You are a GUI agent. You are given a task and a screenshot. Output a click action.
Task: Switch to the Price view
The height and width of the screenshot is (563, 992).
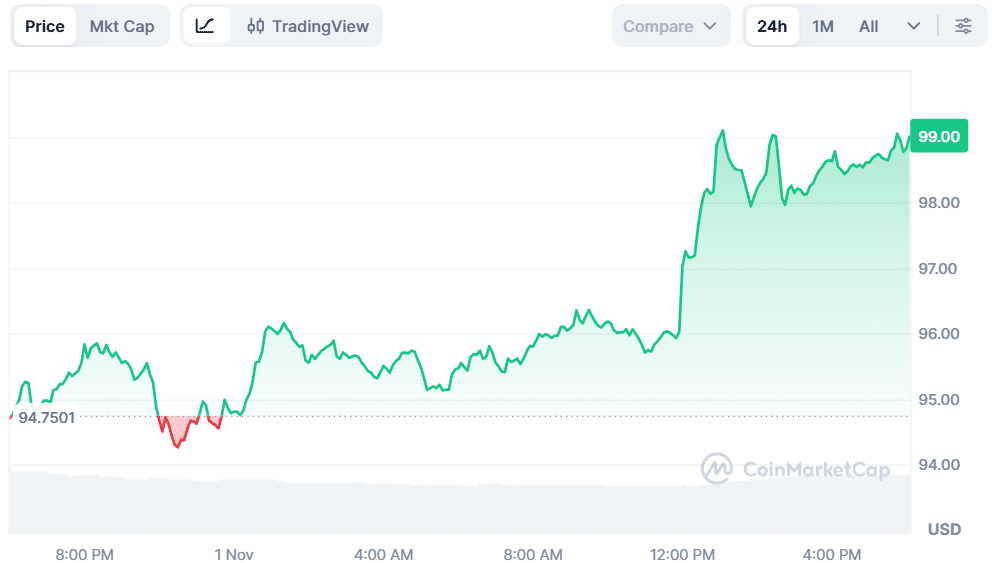tap(45, 26)
